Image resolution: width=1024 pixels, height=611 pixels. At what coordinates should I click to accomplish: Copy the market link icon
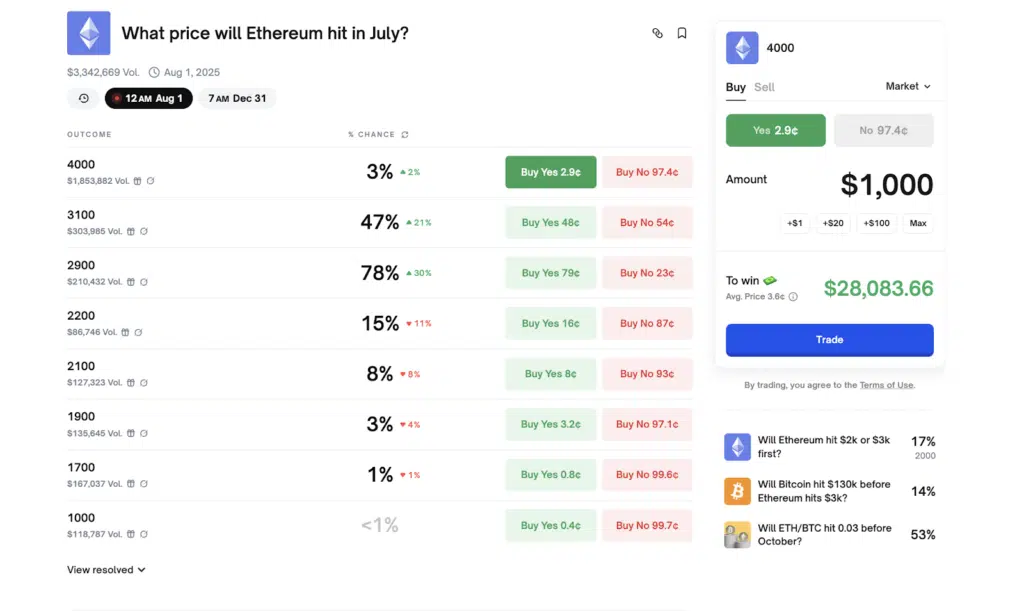click(657, 33)
